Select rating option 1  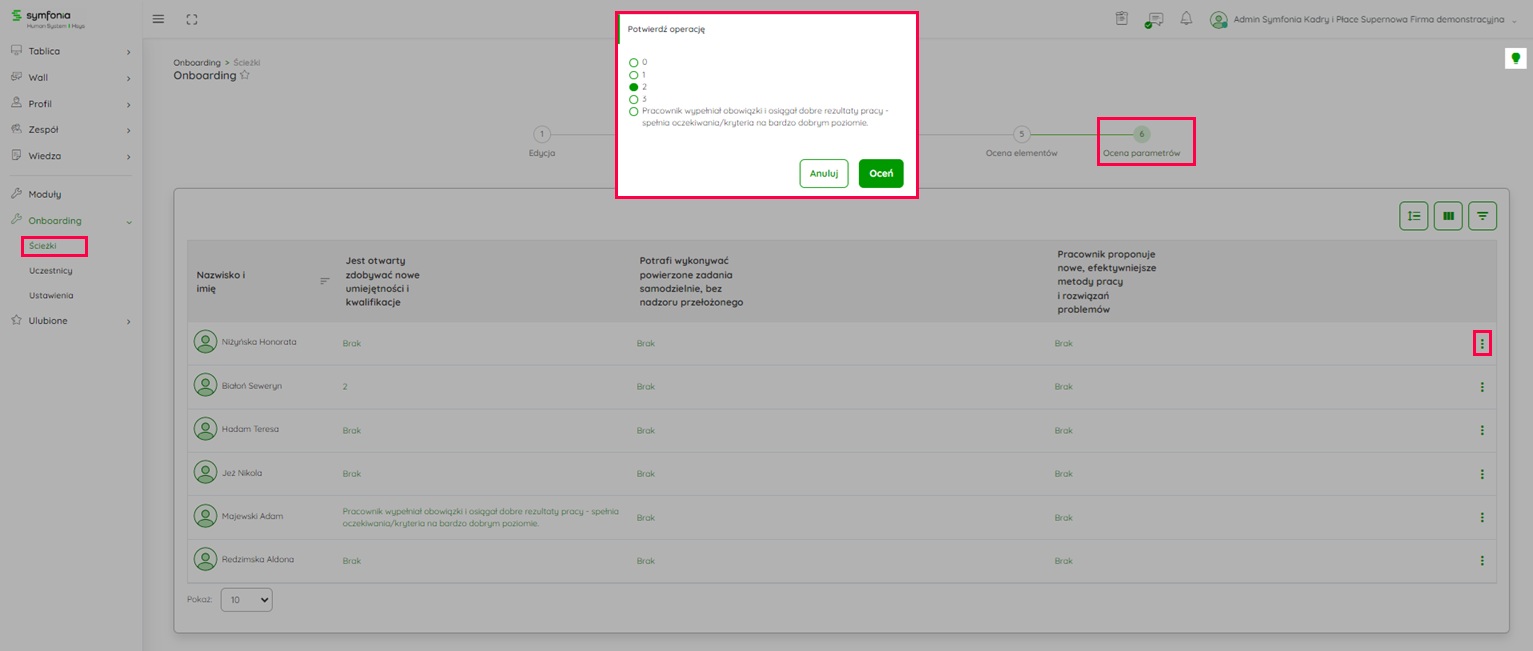[x=634, y=75]
